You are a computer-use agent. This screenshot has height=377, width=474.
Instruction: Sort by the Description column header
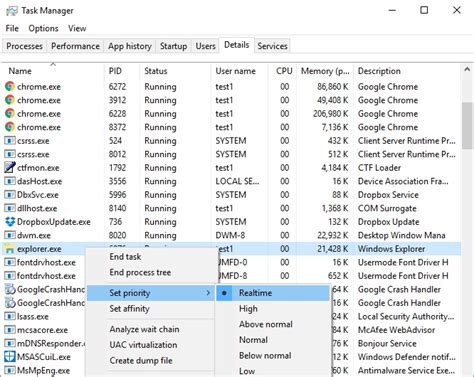pyautogui.click(x=407, y=71)
